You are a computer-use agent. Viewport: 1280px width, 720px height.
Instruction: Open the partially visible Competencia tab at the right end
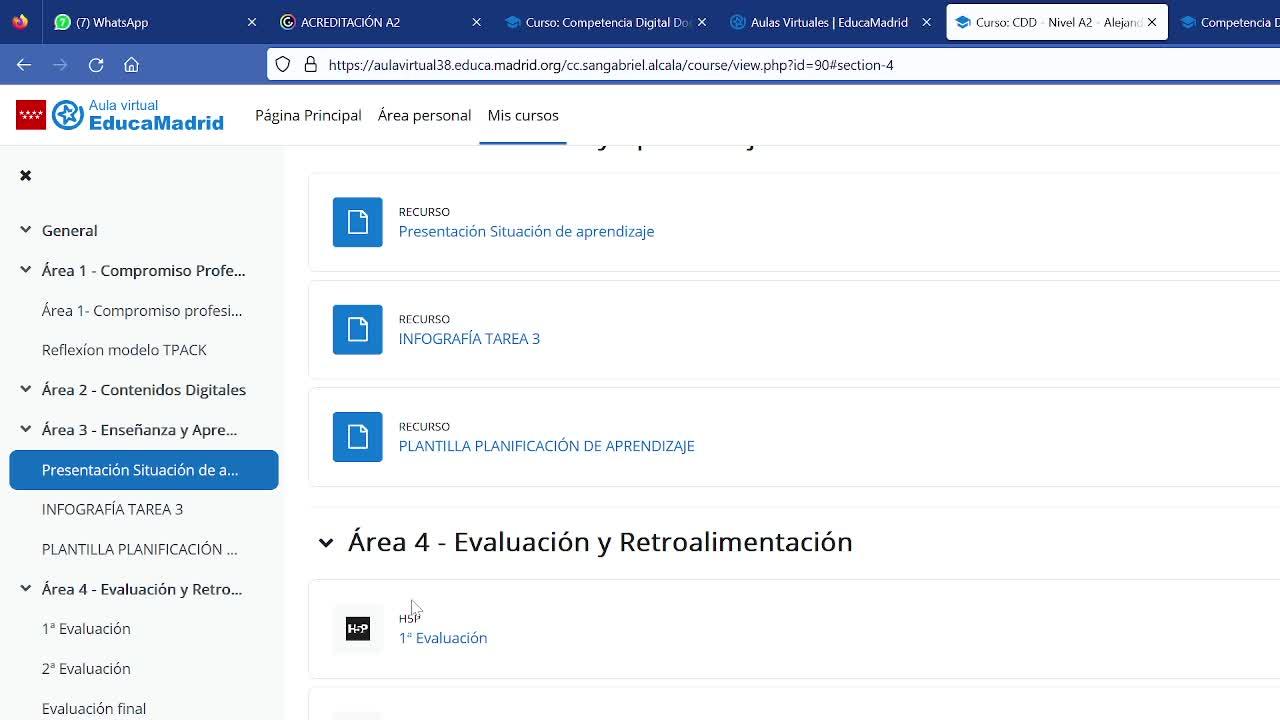pyautogui.click(x=1229, y=22)
